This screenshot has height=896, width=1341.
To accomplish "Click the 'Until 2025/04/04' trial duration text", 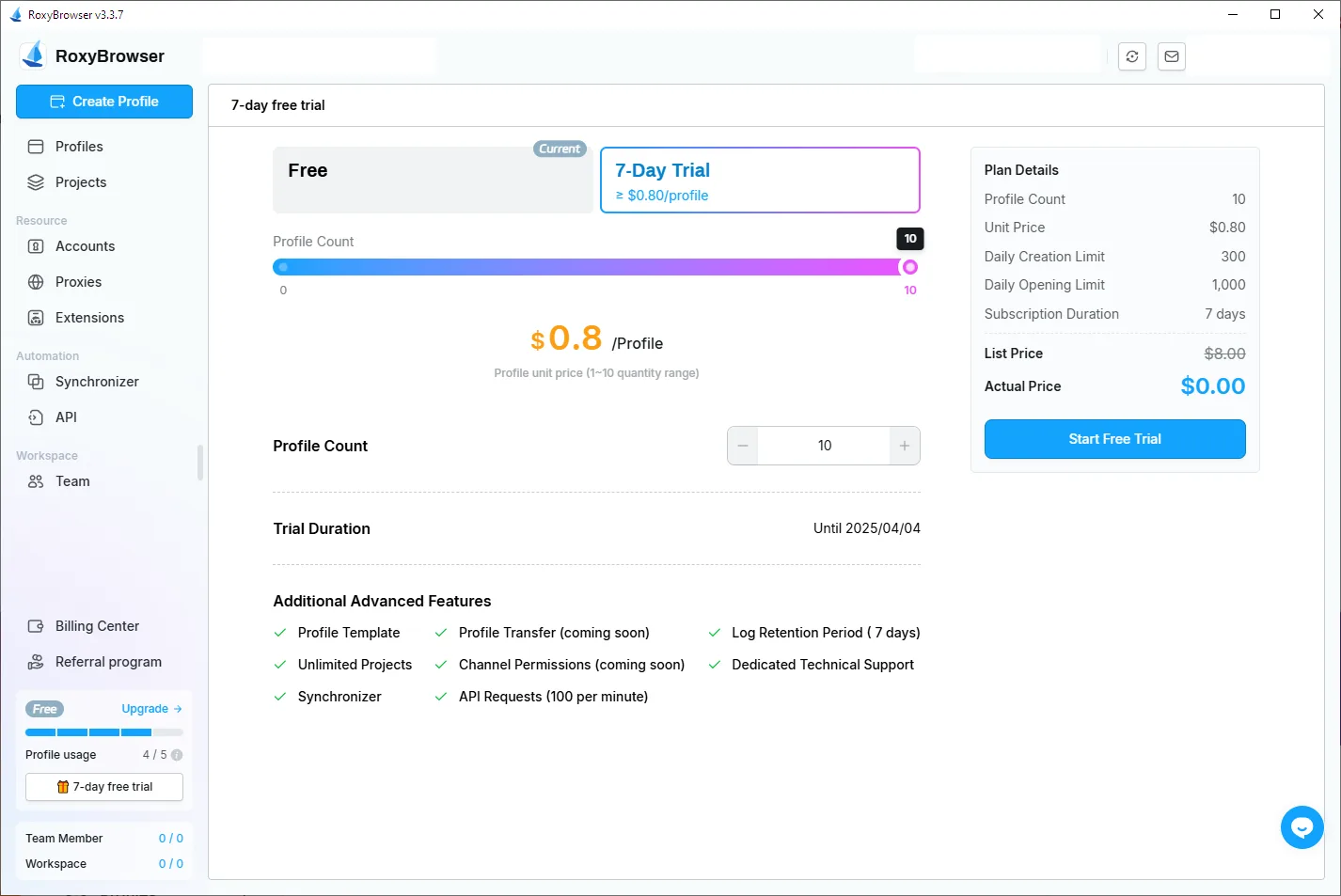I will click(x=866, y=528).
